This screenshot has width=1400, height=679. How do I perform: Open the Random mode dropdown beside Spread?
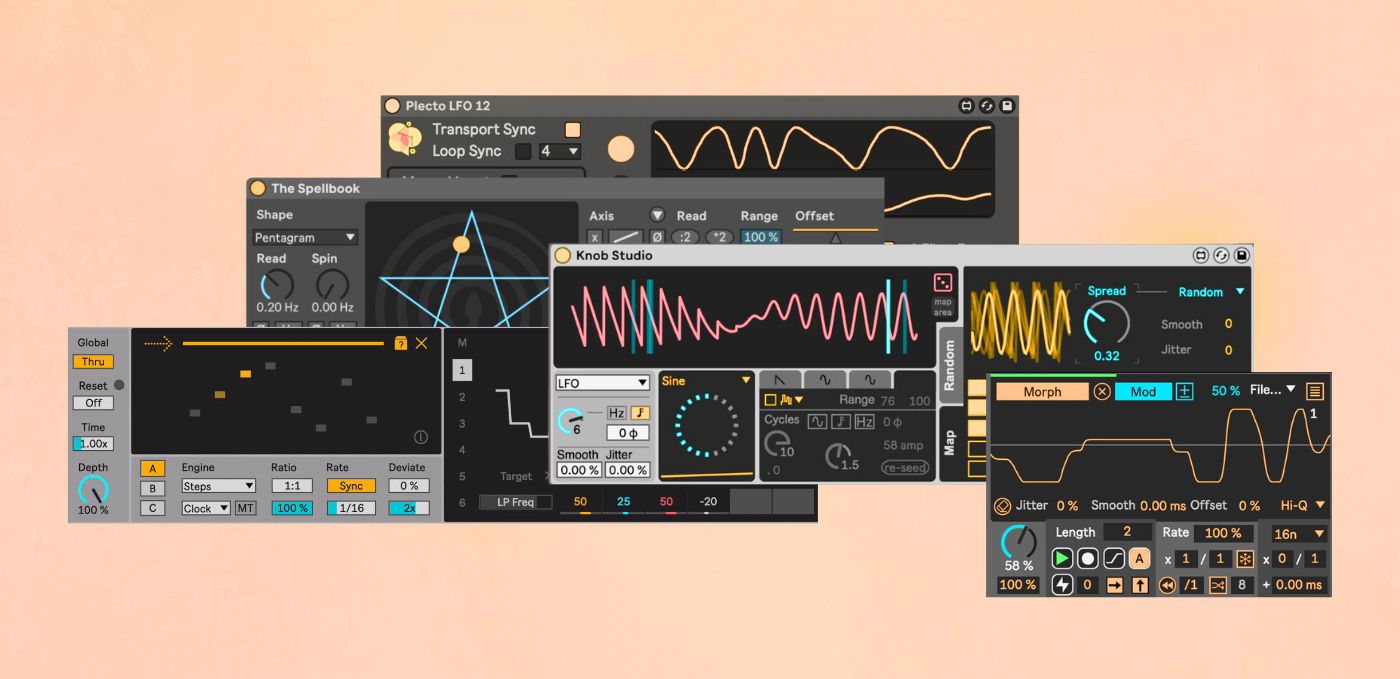(x=1211, y=292)
